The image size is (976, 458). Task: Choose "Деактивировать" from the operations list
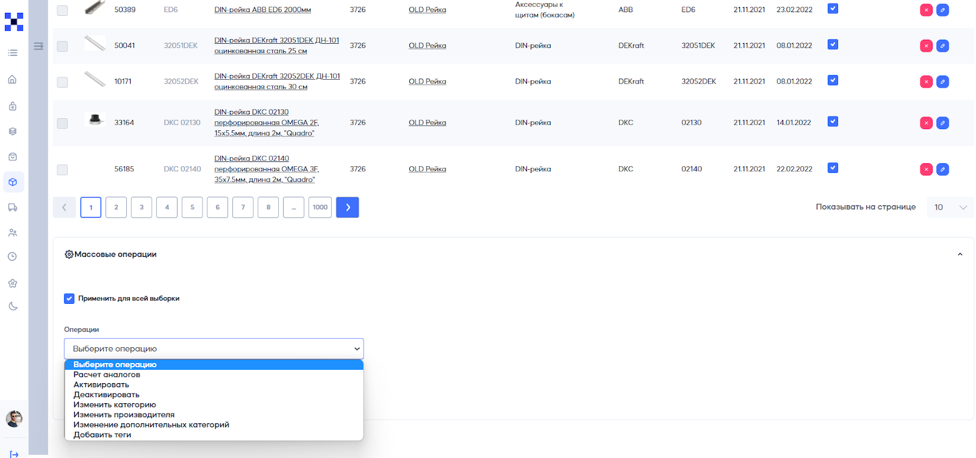point(106,395)
